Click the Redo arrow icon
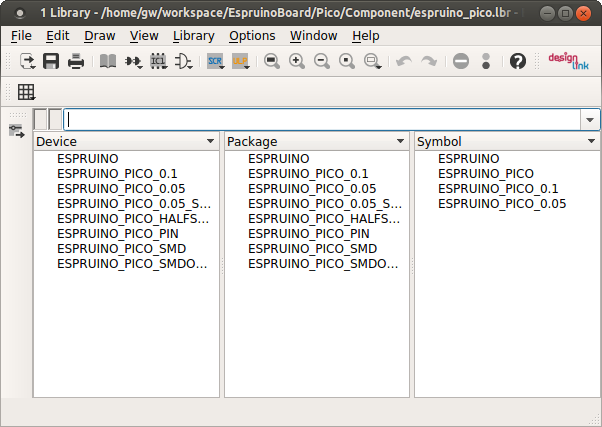The width and height of the screenshot is (602, 427). point(429,61)
